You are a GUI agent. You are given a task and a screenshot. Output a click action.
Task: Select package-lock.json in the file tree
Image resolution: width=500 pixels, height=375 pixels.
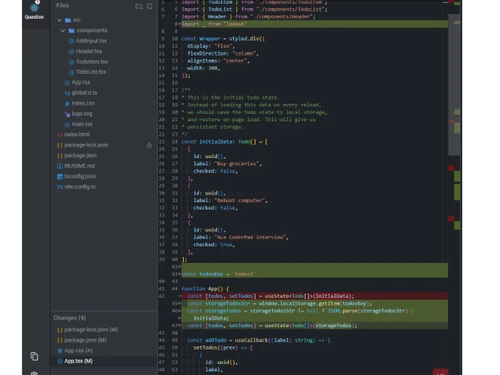[86, 145]
